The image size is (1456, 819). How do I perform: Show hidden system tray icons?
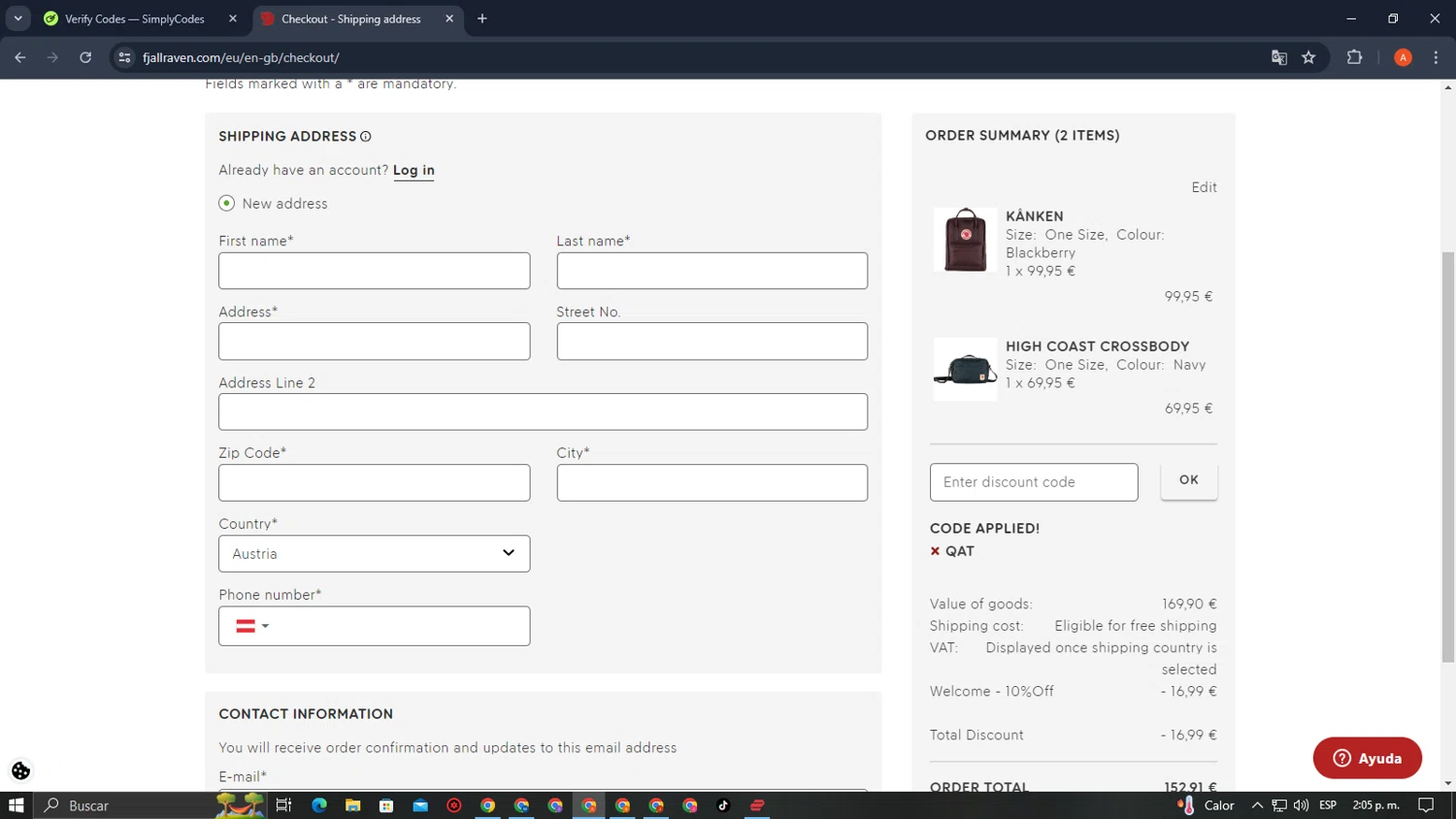click(1257, 805)
